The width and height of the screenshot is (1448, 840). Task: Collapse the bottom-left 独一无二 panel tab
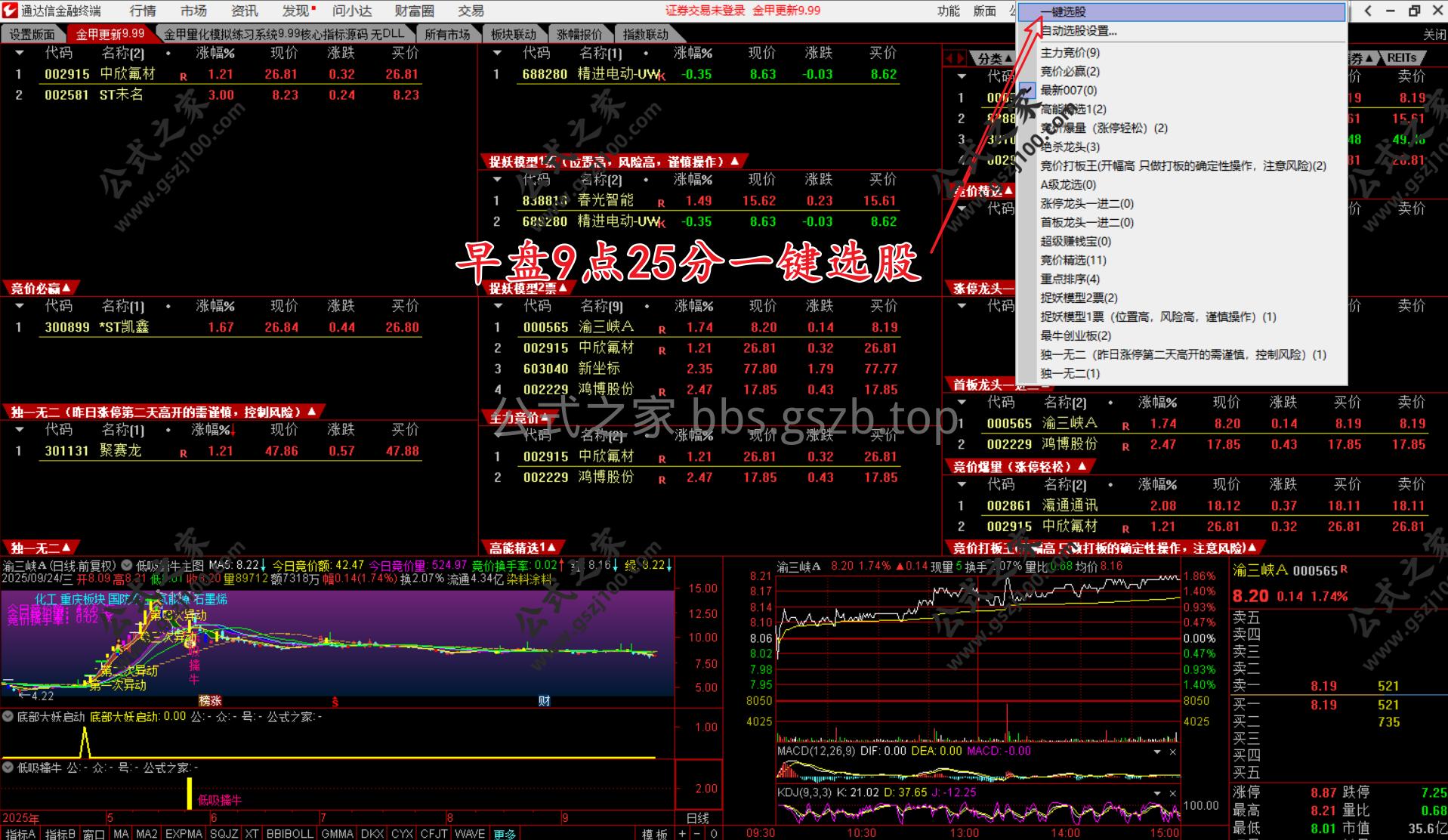coord(40,548)
